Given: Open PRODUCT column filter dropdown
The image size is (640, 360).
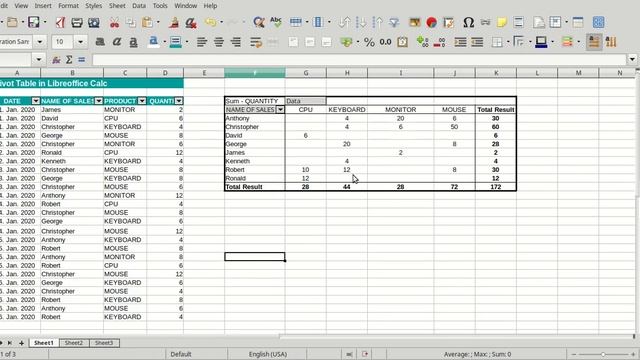Looking at the screenshot, I should click(142, 101).
